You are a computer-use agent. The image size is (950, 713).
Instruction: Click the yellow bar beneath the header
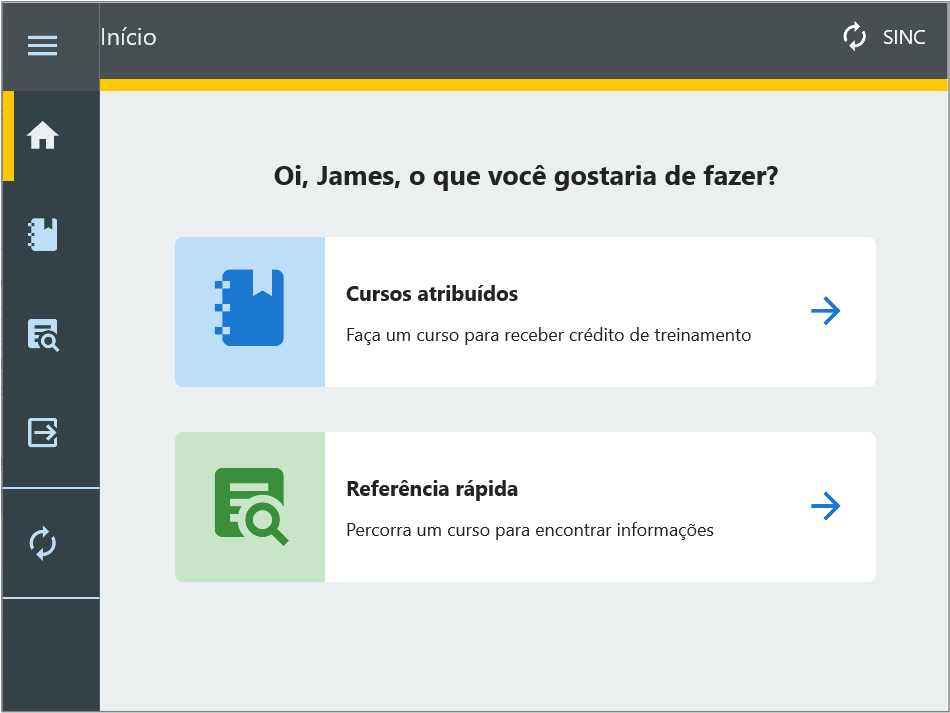pos(524,85)
